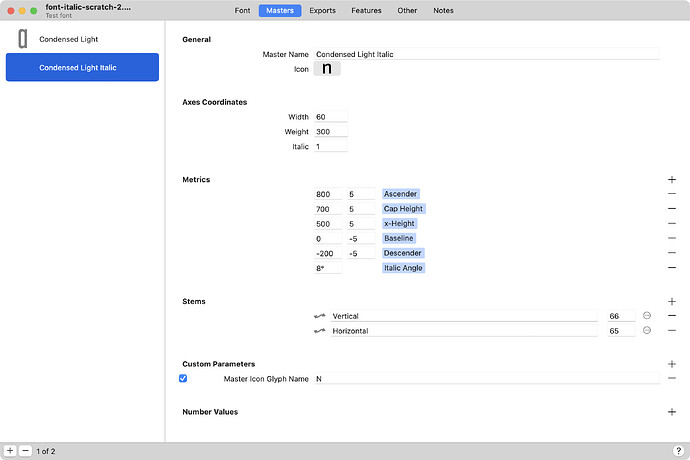The image size is (690, 460).
Task: Remove the Ascender metric row
Action: (671, 194)
